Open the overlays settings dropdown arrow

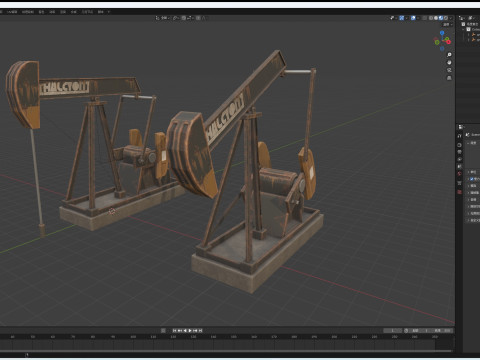coord(418,18)
